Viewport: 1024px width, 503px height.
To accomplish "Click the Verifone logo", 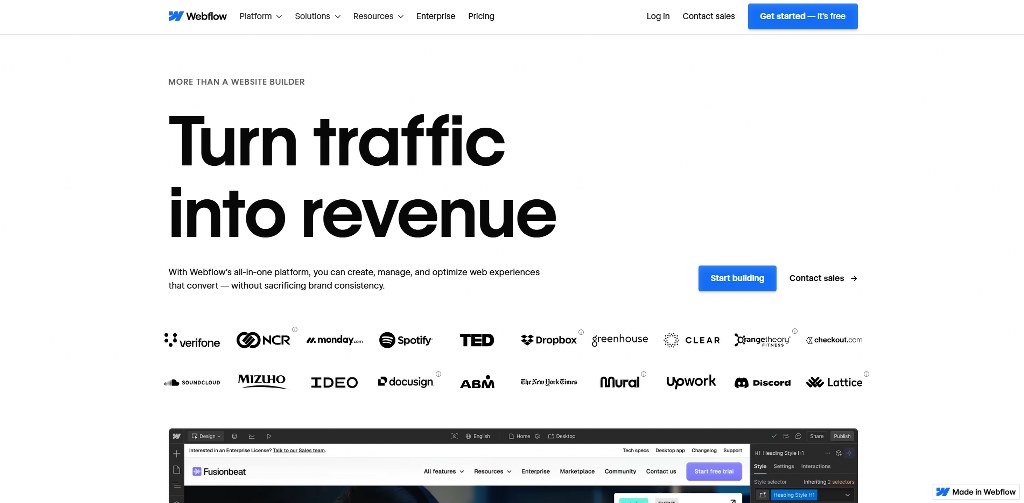I will click(192, 340).
